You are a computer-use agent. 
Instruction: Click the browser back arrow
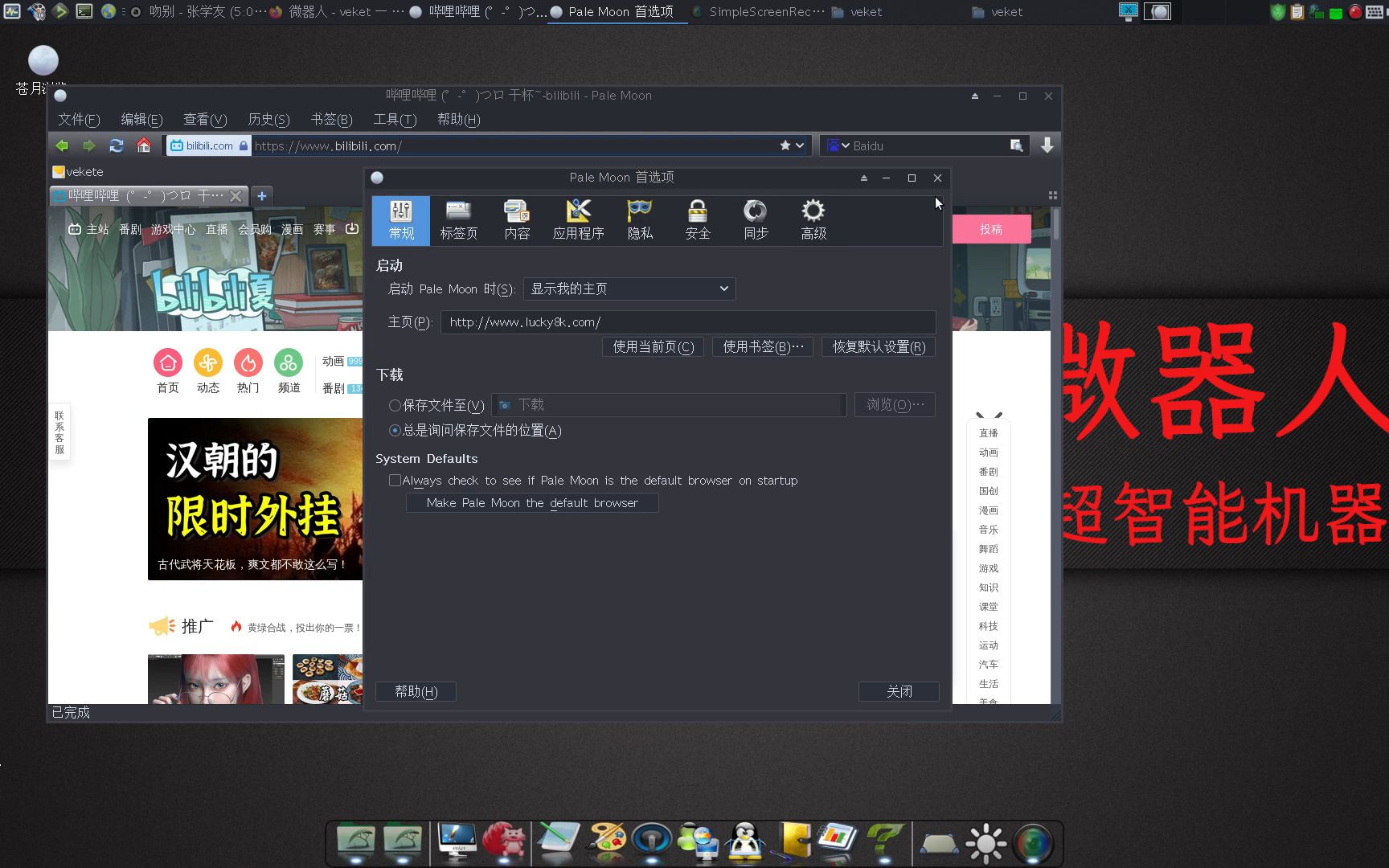[62, 145]
